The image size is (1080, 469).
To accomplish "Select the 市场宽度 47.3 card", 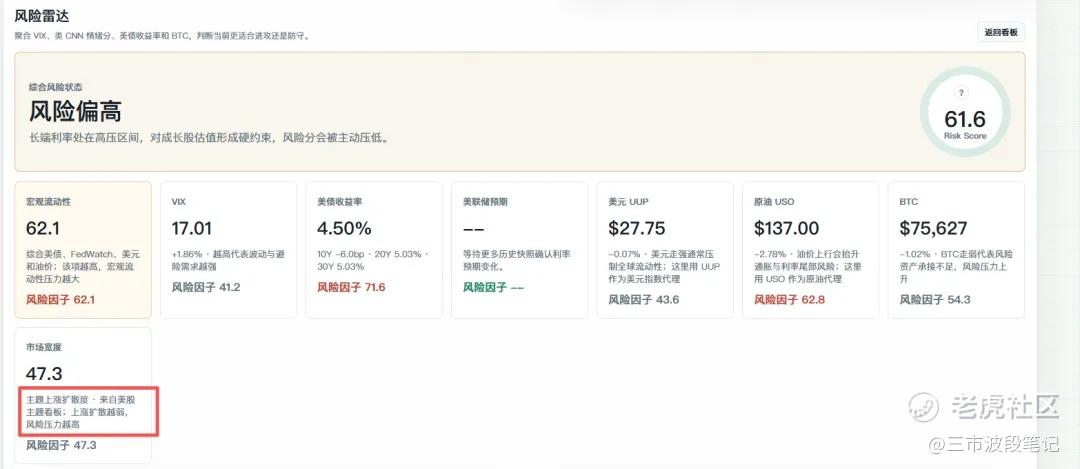I will tap(83, 395).
